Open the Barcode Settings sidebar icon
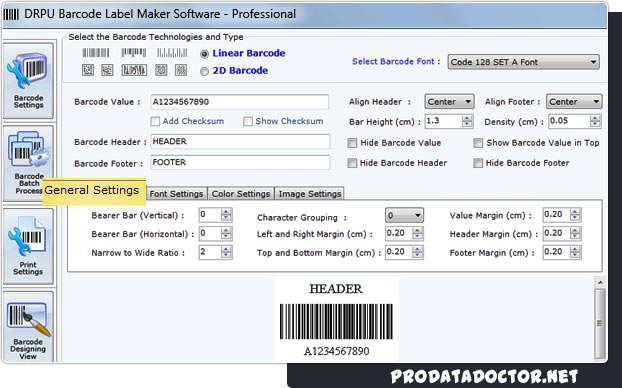Screen dimensions: 622x388 [x=28, y=81]
